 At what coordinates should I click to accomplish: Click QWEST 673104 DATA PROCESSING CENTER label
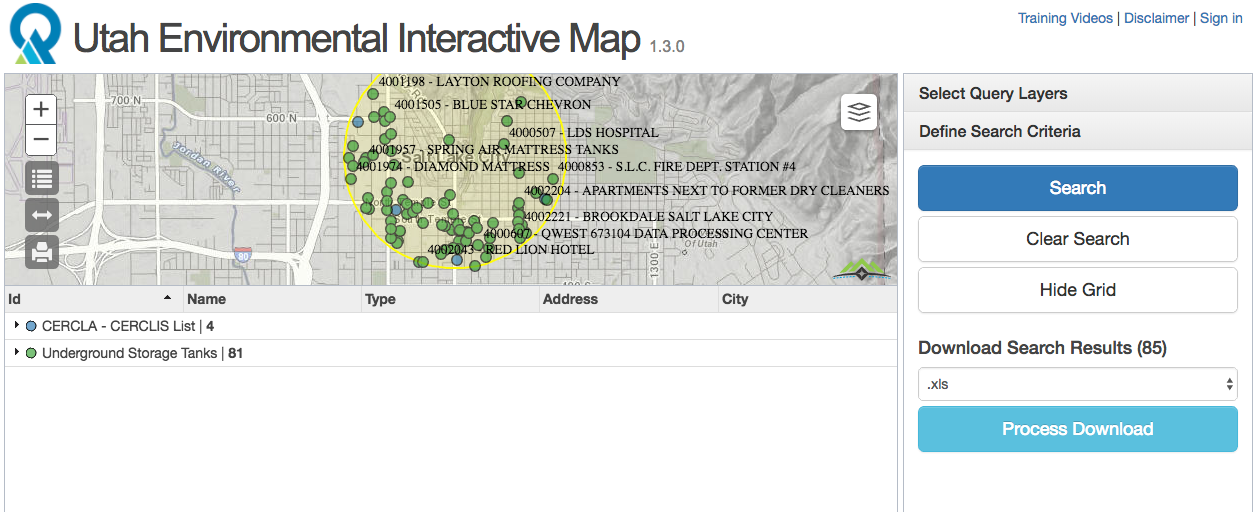pyautogui.click(x=645, y=234)
